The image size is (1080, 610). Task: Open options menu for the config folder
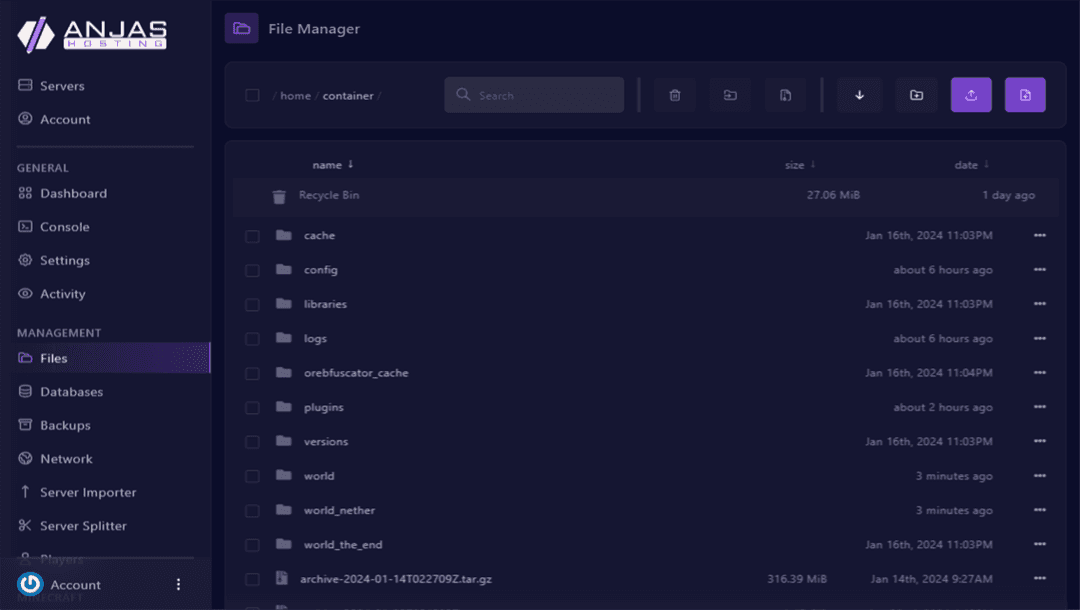point(1039,270)
